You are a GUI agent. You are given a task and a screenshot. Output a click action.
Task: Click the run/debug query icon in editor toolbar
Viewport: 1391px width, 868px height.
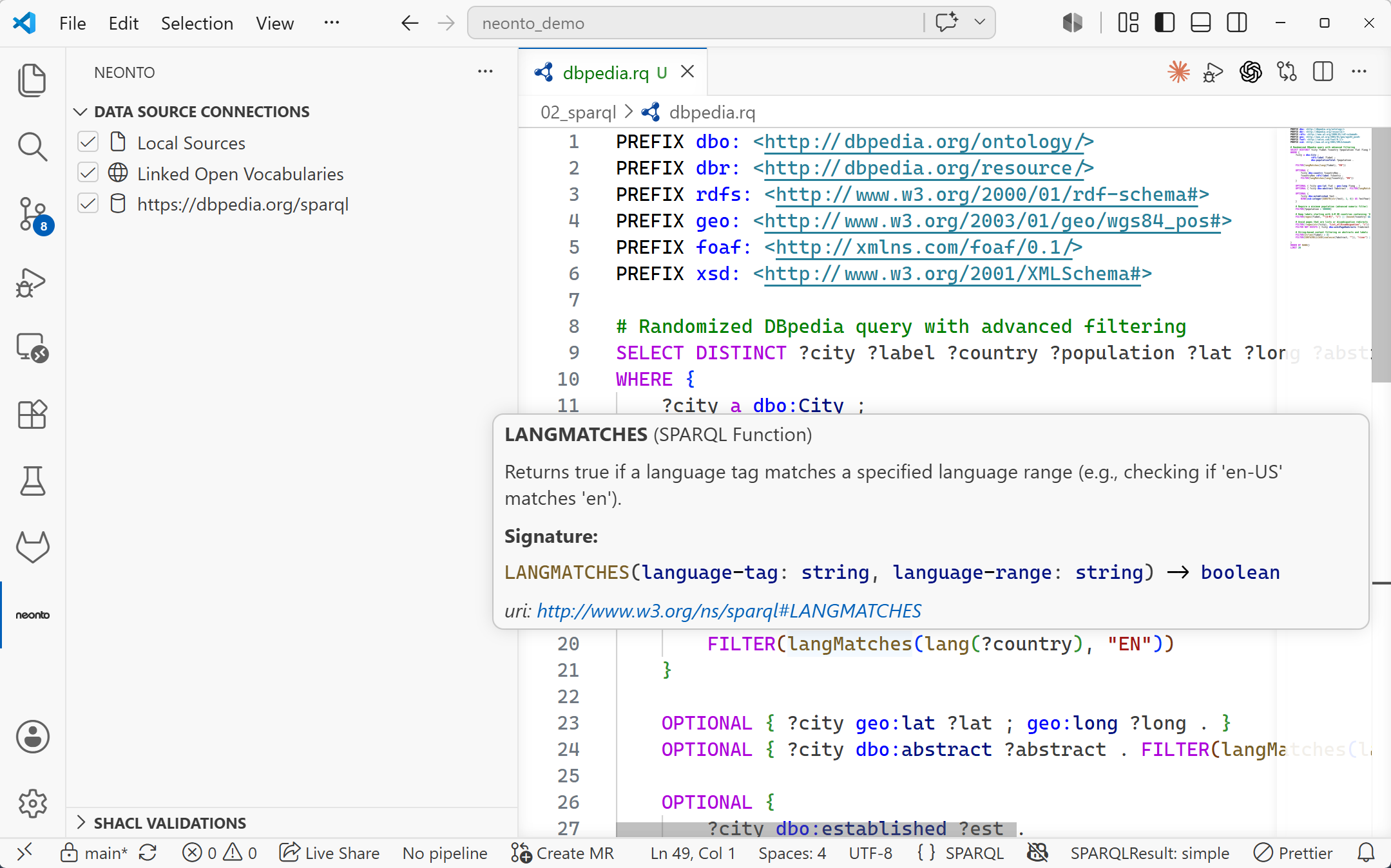[1213, 72]
